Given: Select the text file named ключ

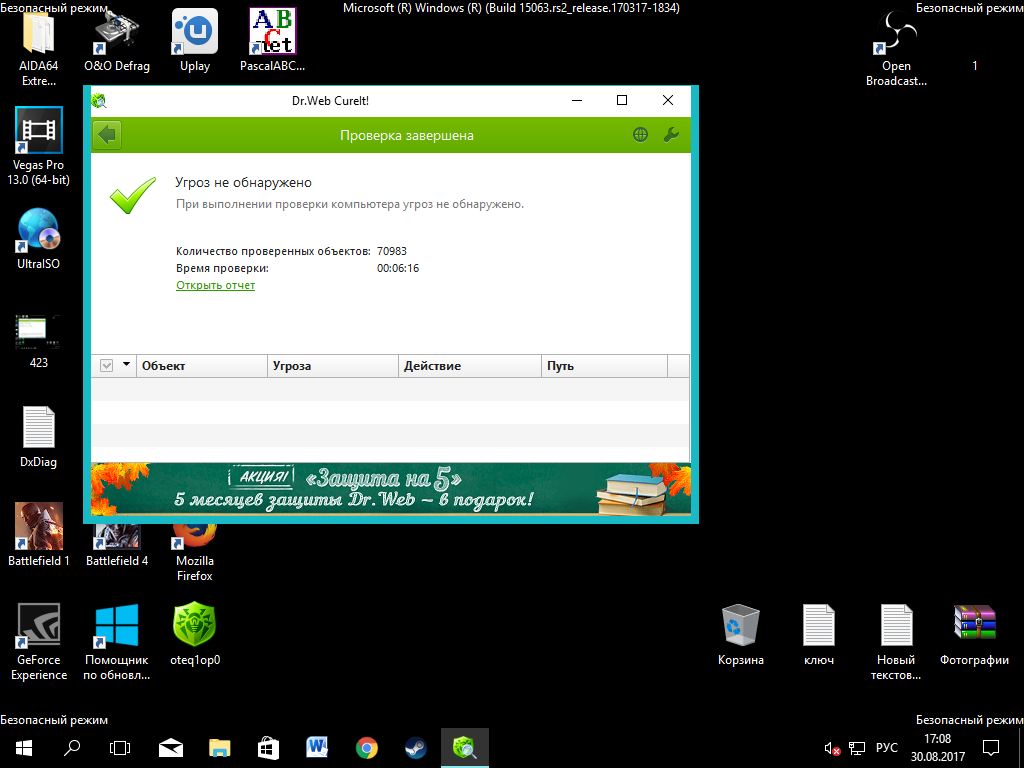Looking at the screenshot, I should pyautogui.click(x=818, y=633).
